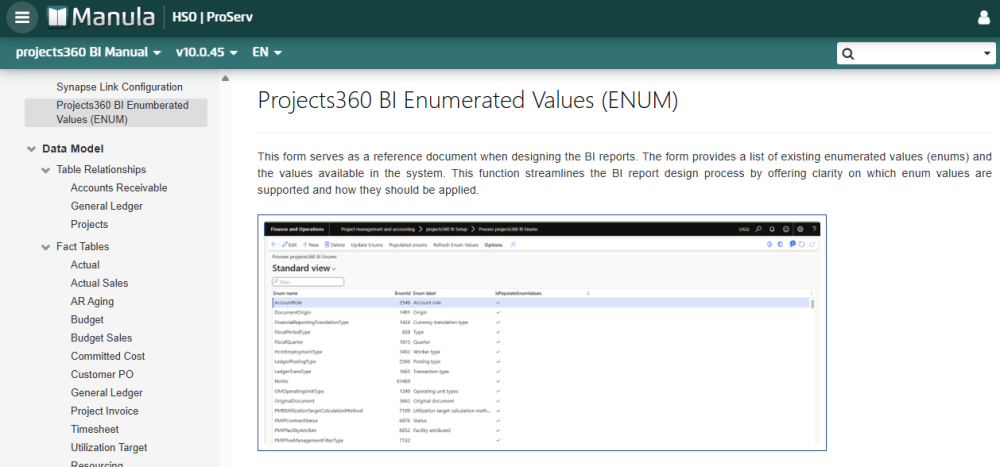Click inside the manual search field
Viewport: 1000px width, 467px height.
tap(916, 54)
